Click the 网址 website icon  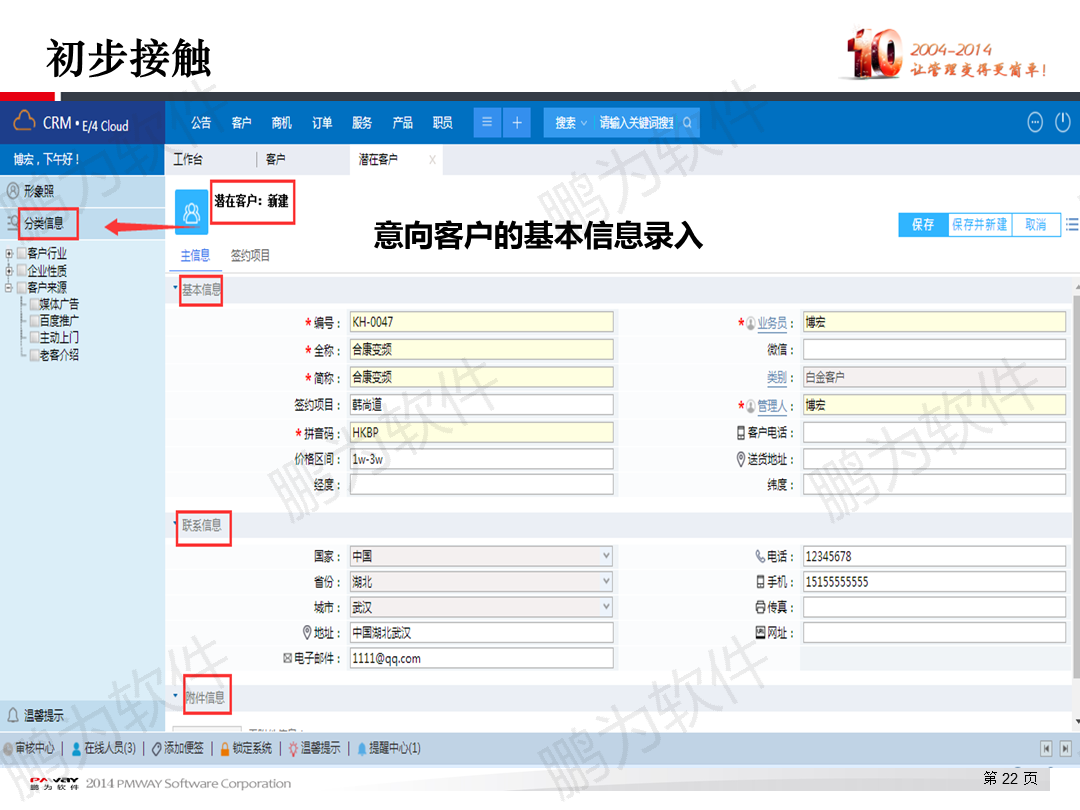pos(760,632)
